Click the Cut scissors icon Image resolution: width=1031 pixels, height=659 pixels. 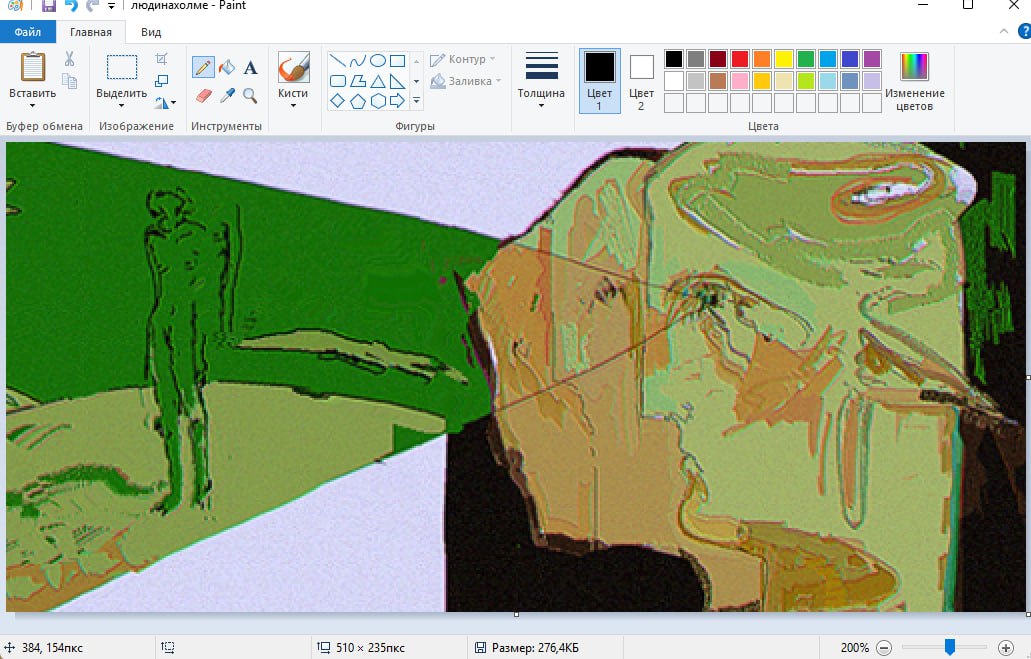(x=69, y=59)
